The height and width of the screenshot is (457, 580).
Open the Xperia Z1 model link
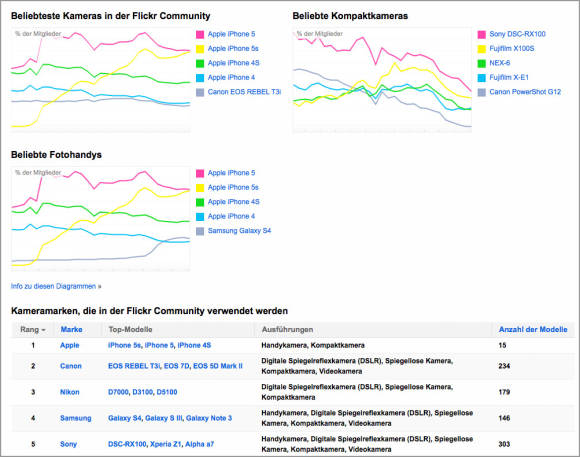tap(165, 444)
